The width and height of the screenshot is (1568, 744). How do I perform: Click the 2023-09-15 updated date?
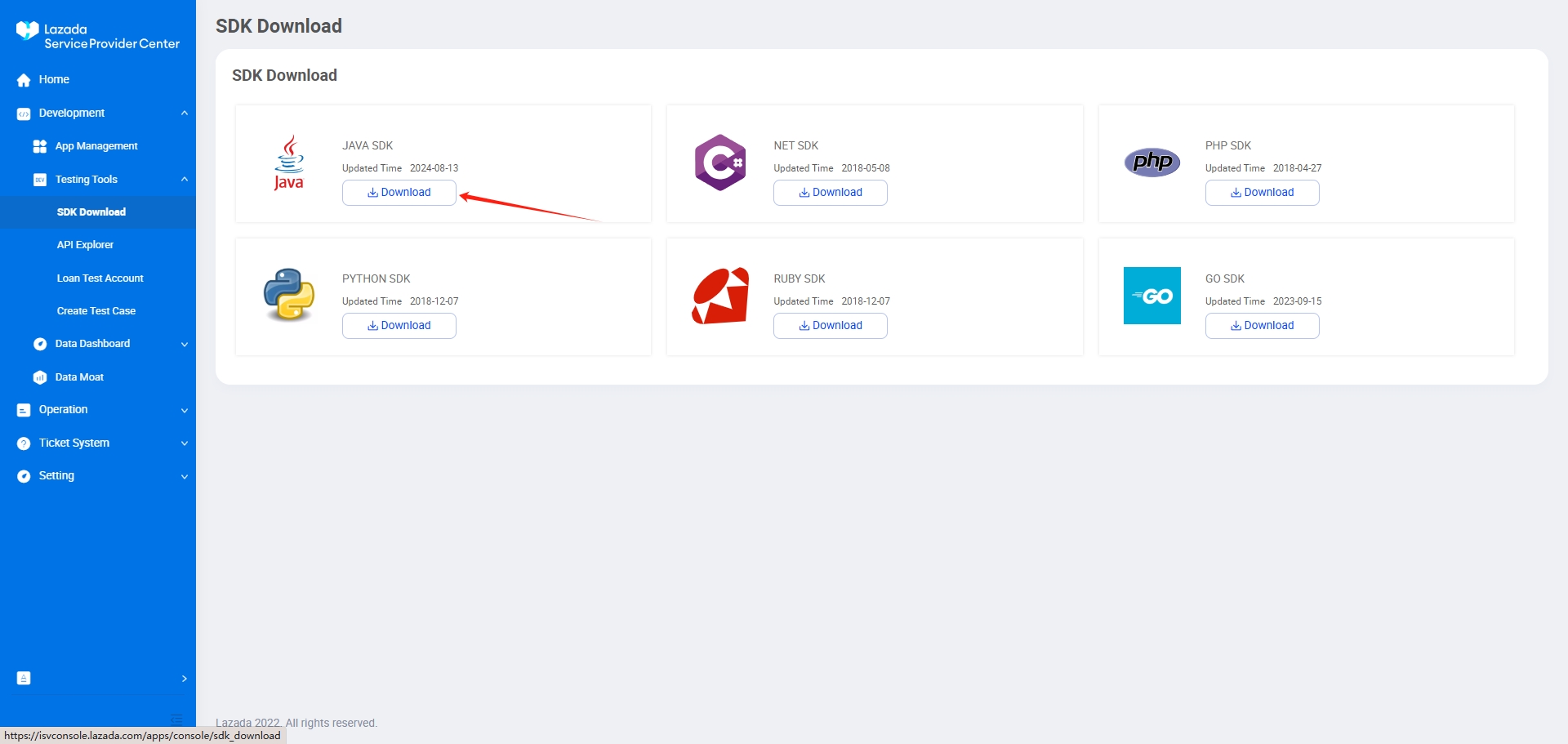coord(1298,301)
